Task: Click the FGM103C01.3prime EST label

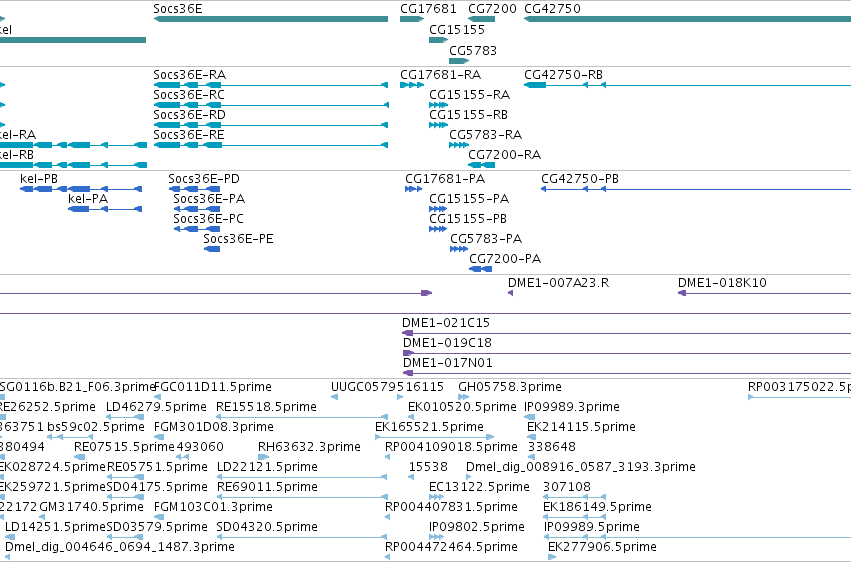Action: [x=213, y=507]
